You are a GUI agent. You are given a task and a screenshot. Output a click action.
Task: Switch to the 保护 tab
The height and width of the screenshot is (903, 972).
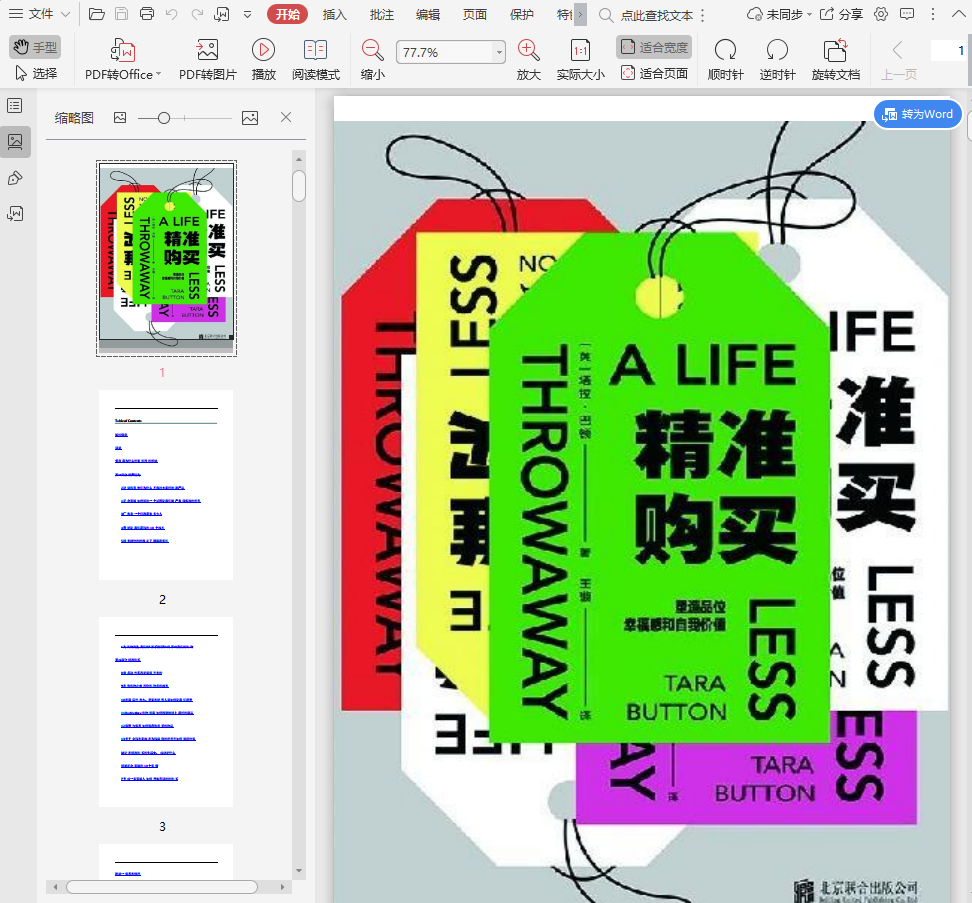[x=521, y=14]
